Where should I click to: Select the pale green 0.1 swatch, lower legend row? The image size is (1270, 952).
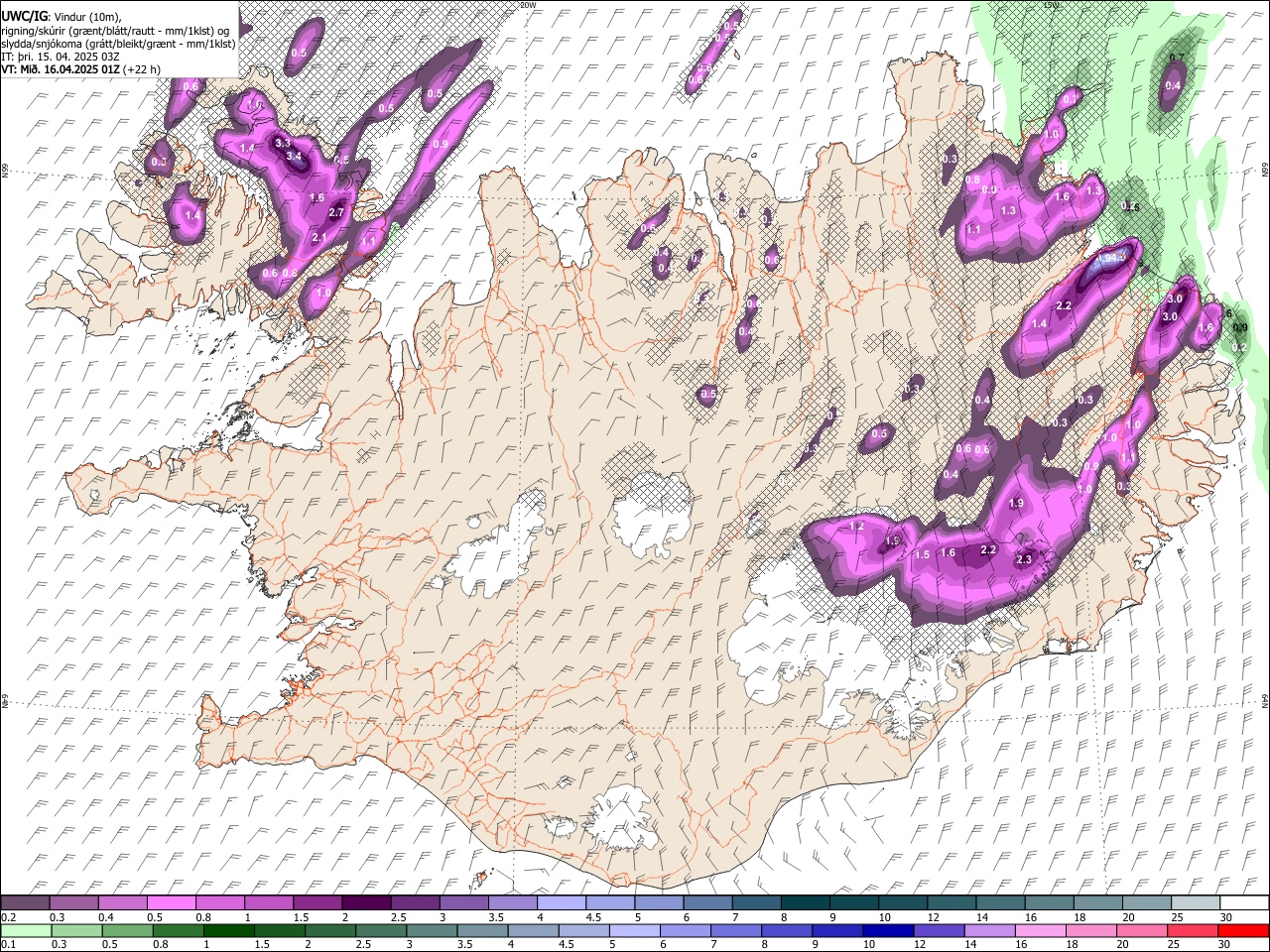[x=26, y=930]
